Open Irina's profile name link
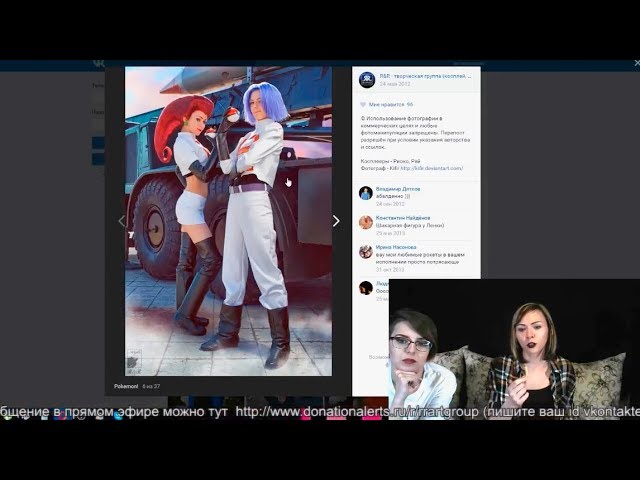 396,247
